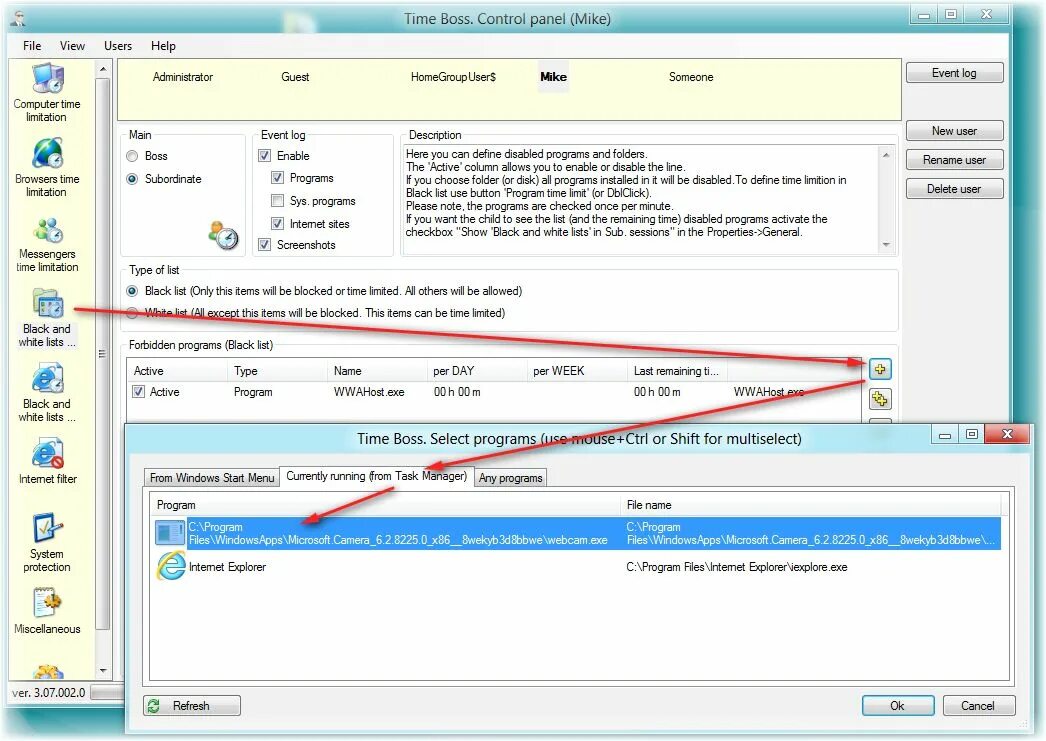Open Computer time limitation section icon
1046x741 pixels.
point(47,79)
